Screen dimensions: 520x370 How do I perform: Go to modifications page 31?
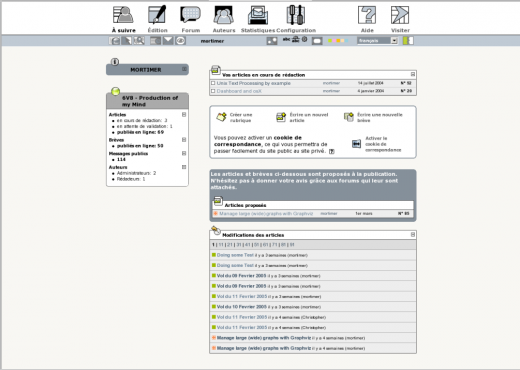click(x=239, y=245)
